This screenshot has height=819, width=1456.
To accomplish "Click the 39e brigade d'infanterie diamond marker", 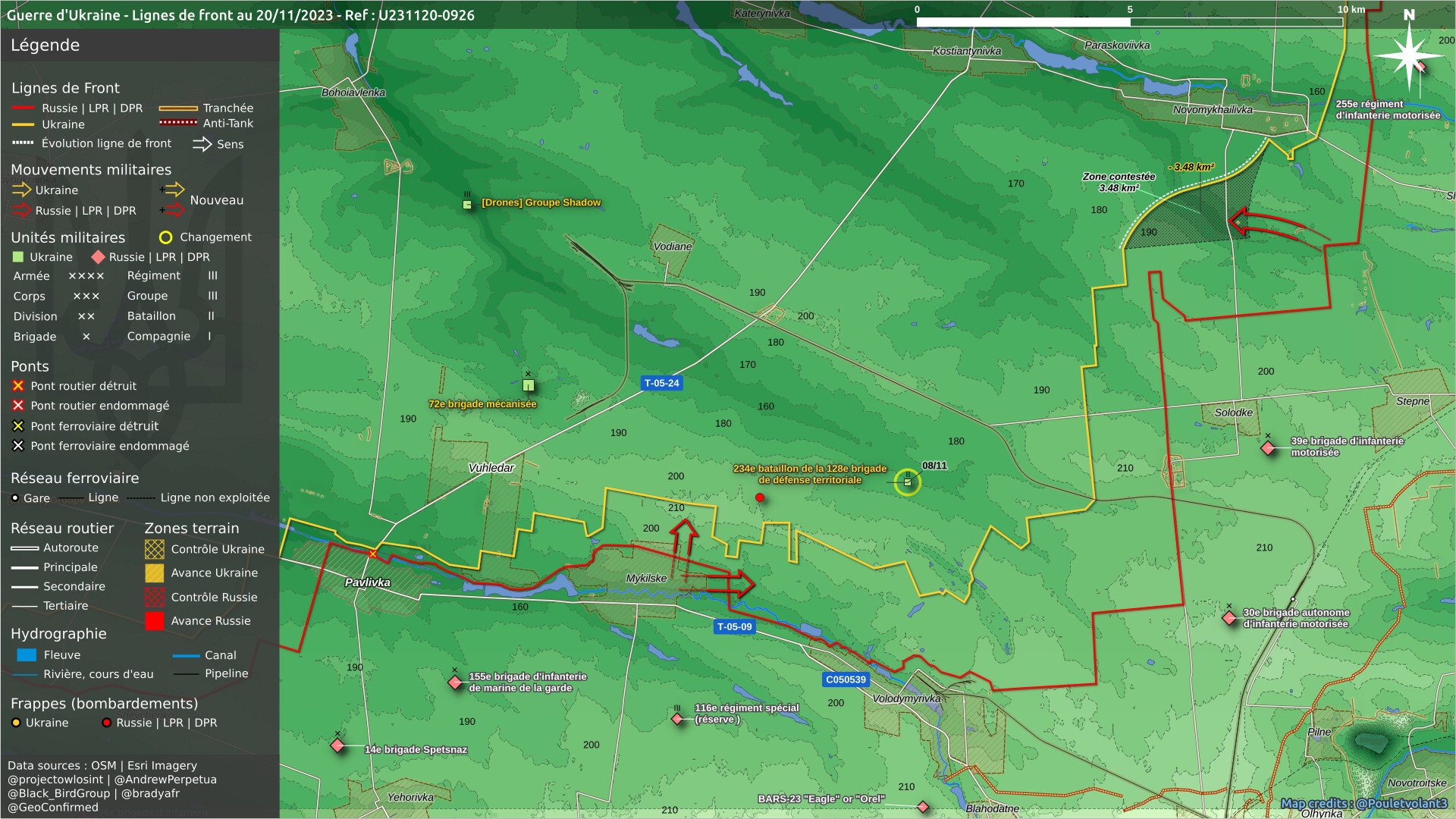I will [1267, 448].
